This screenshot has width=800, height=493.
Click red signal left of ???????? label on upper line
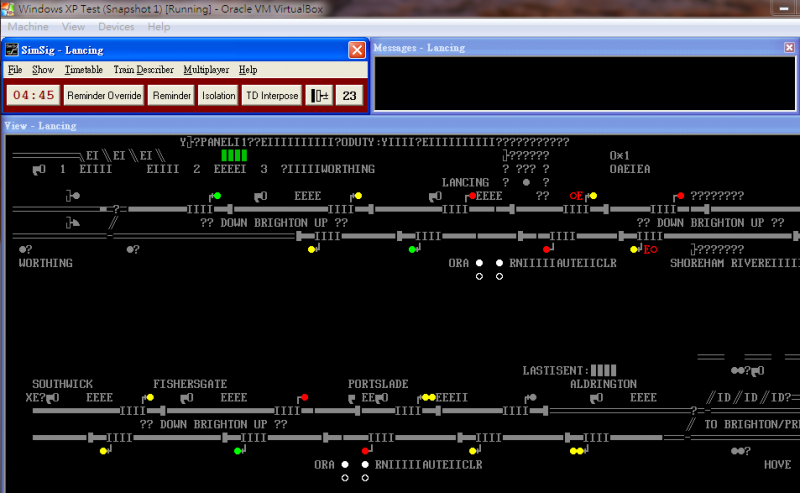coord(680,196)
